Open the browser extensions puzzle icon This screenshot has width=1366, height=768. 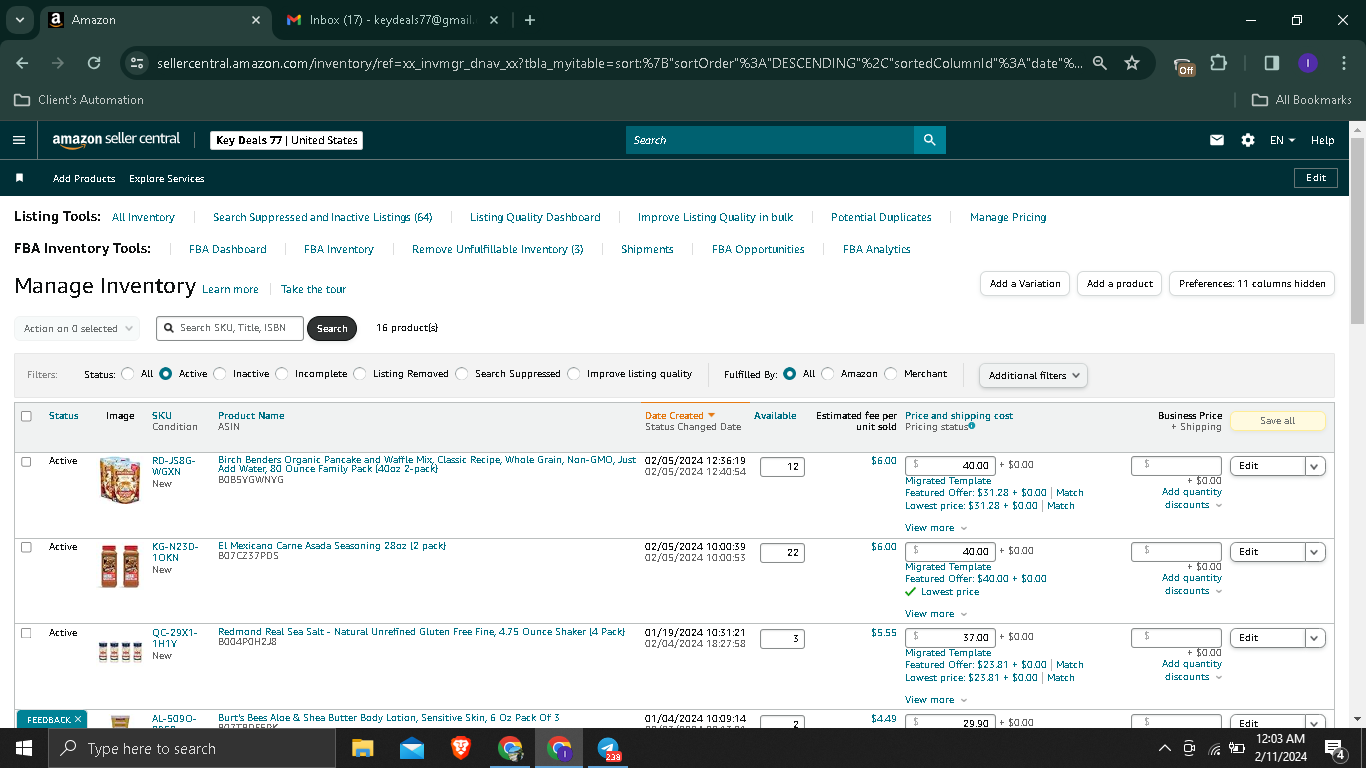pos(1218,63)
